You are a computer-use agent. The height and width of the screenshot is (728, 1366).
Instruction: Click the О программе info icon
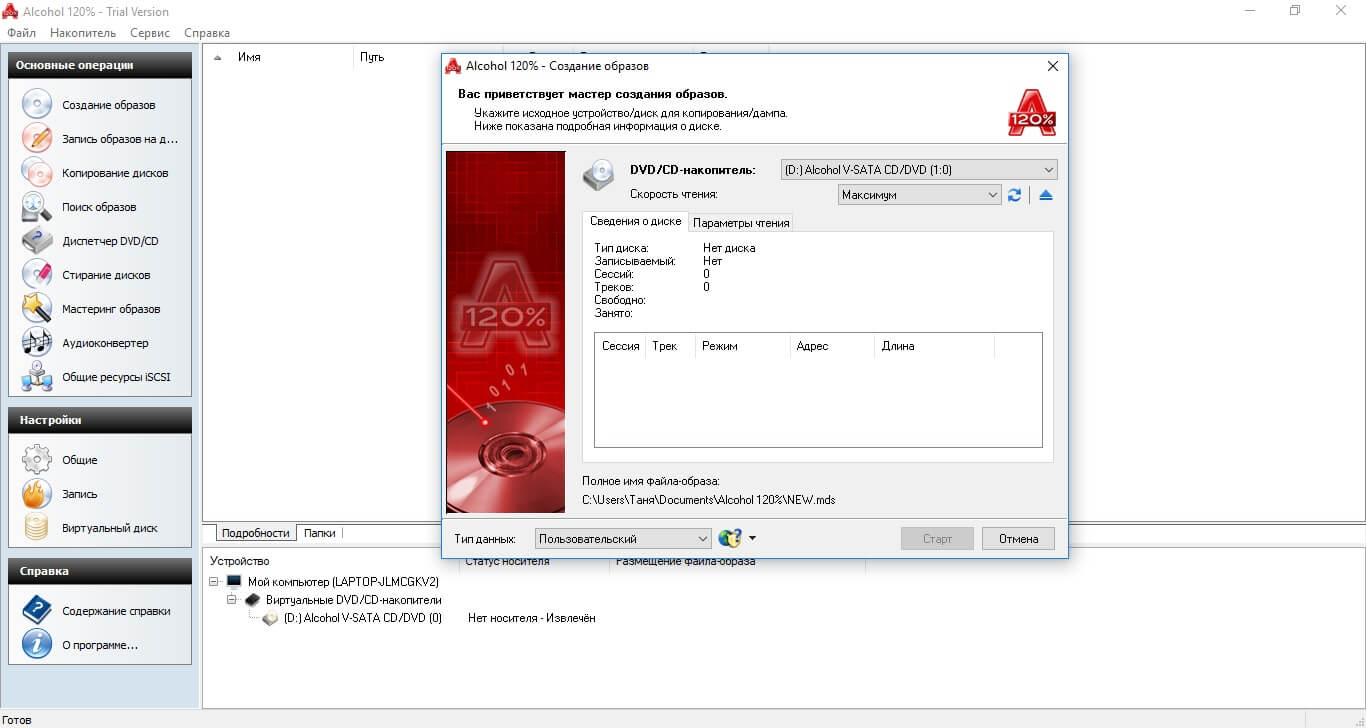click(x=37, y=645)
